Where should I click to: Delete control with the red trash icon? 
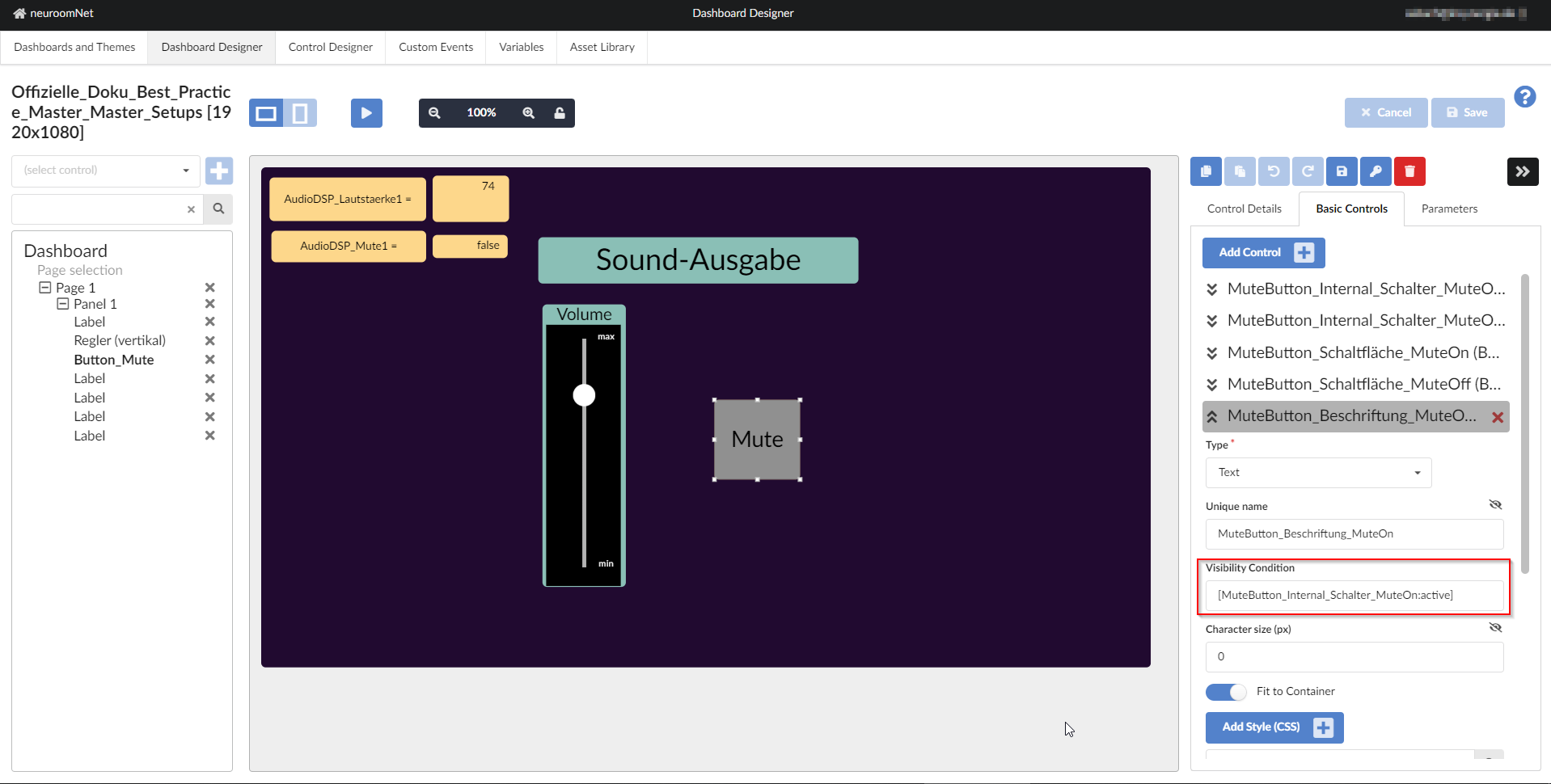tap(1409, 171)
